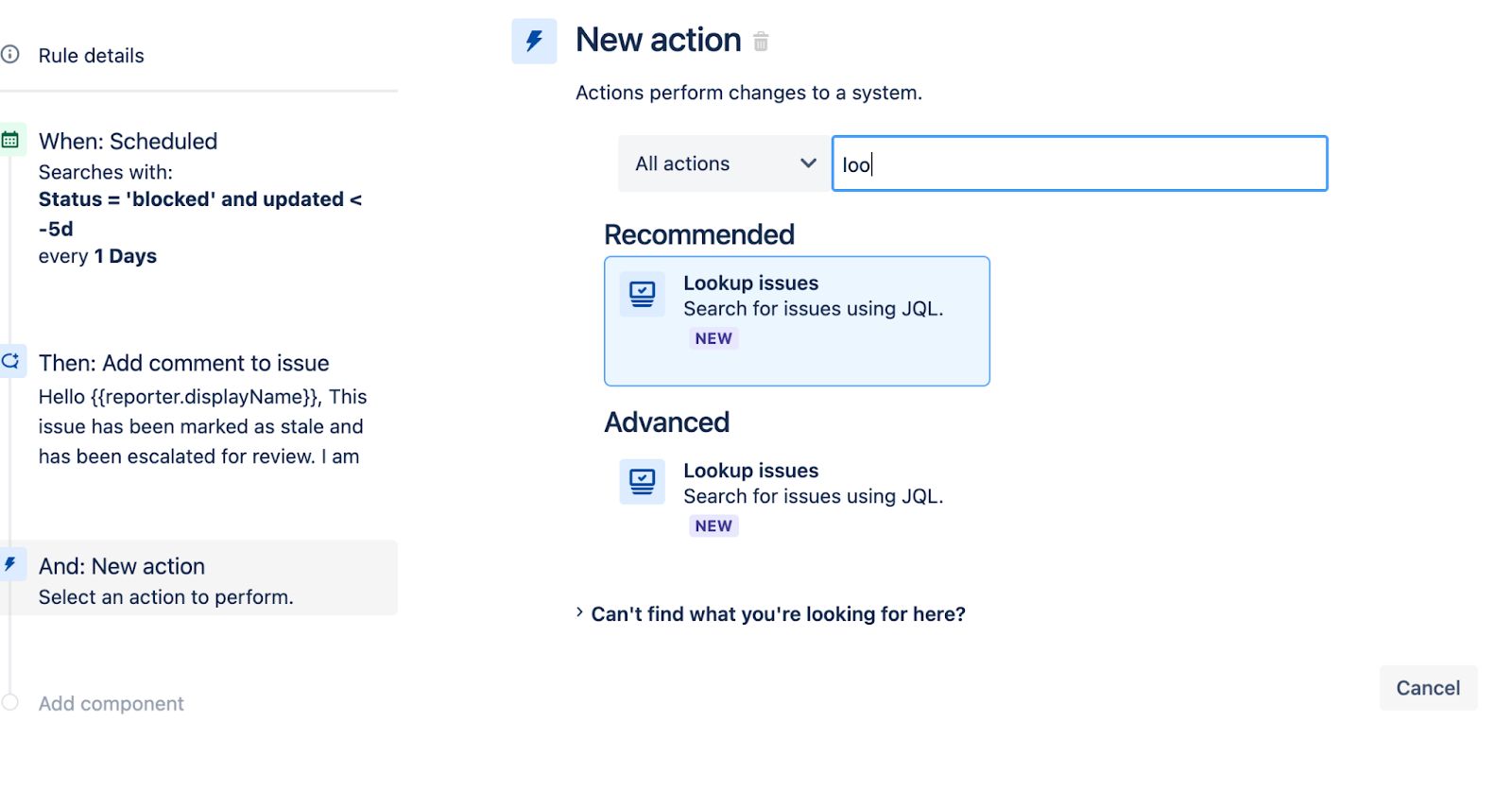Viewport: 1512px width, 790px height.
Task: Open Rule details in the sidebar
Action: [x=91, y=55]
